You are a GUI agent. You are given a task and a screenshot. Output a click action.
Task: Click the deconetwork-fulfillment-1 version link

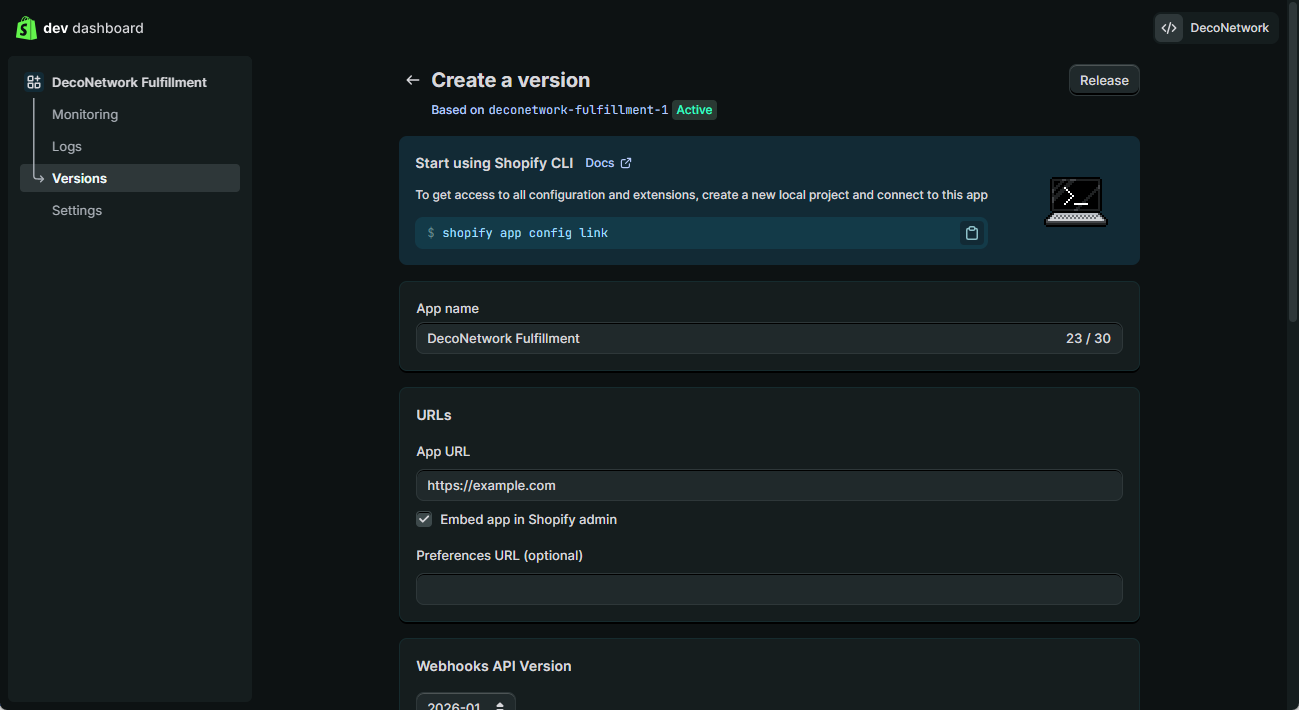[x=578, y=110]
